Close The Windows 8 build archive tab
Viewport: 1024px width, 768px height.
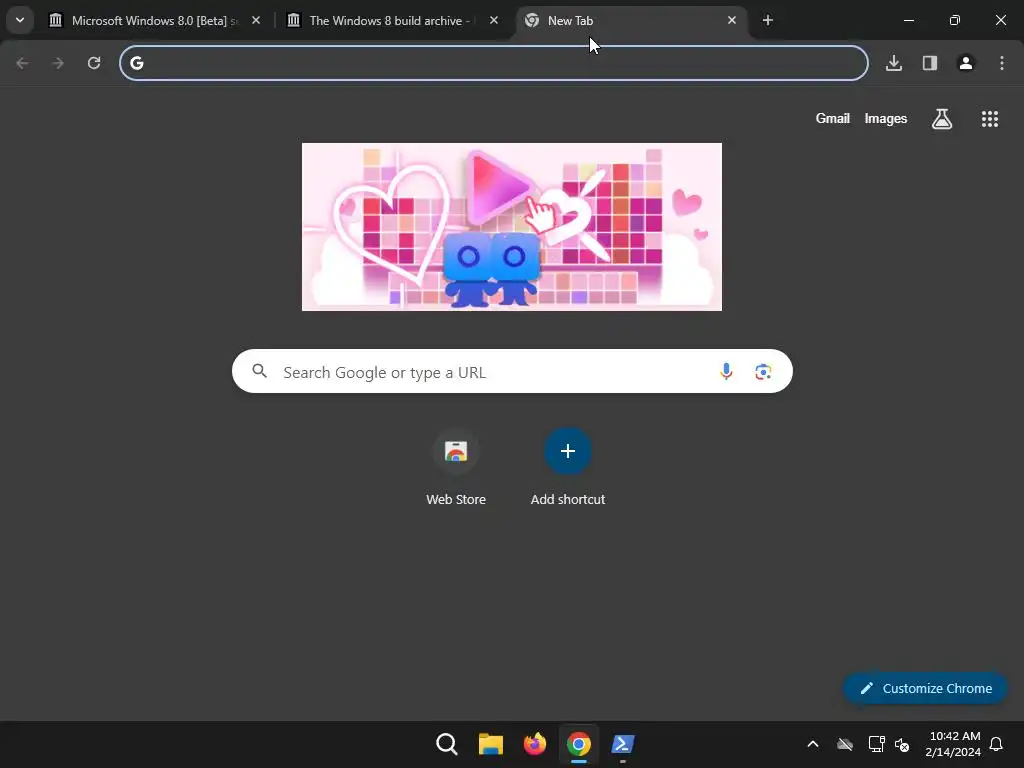pos(494,20)
